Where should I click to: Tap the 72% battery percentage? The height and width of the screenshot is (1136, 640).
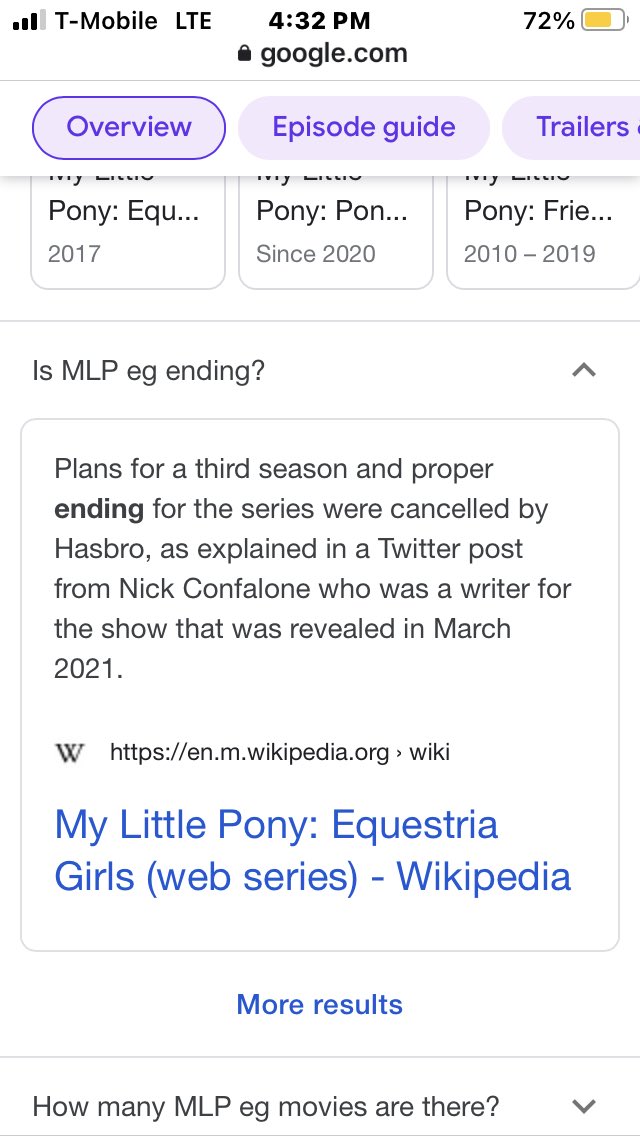[549, 20]
